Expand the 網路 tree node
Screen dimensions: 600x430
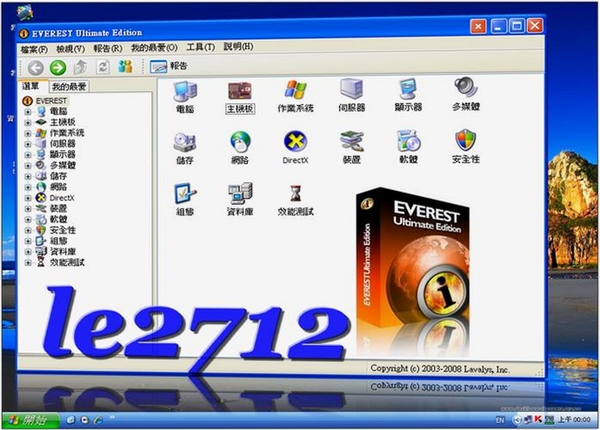(x=28, y=187)
